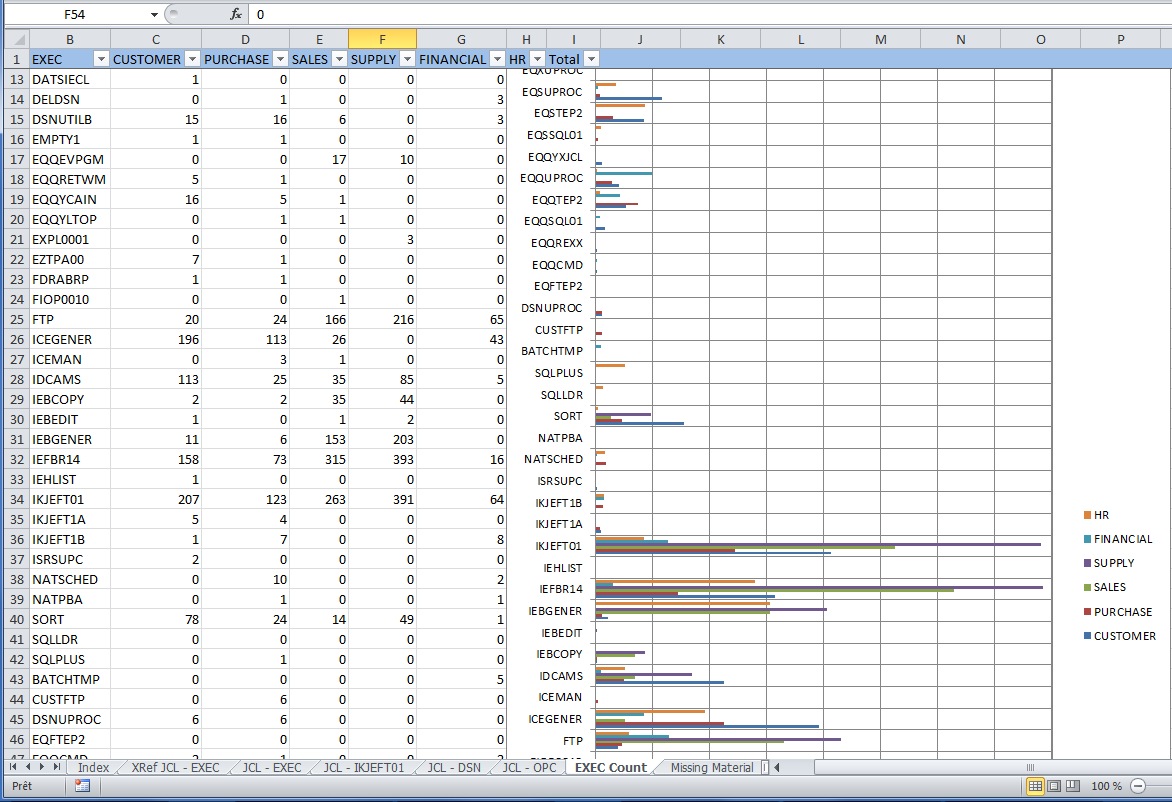This screenshot has height=802, width=1172.
Task: Open the CUSTOMER column filter dropdown
Action: point(192,59)
